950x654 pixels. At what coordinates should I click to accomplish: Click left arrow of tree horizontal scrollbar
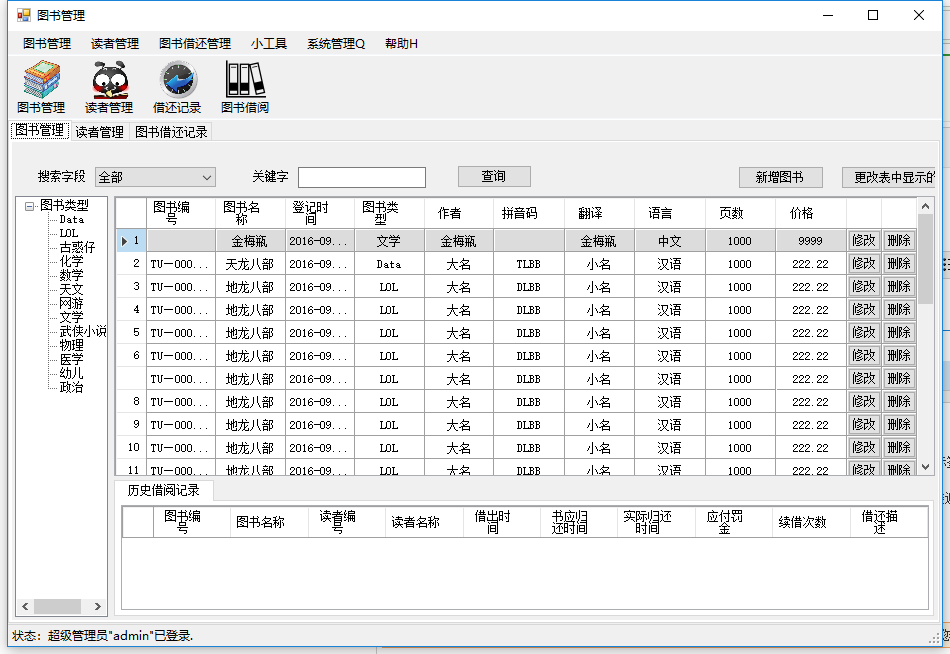click(25, 606)
